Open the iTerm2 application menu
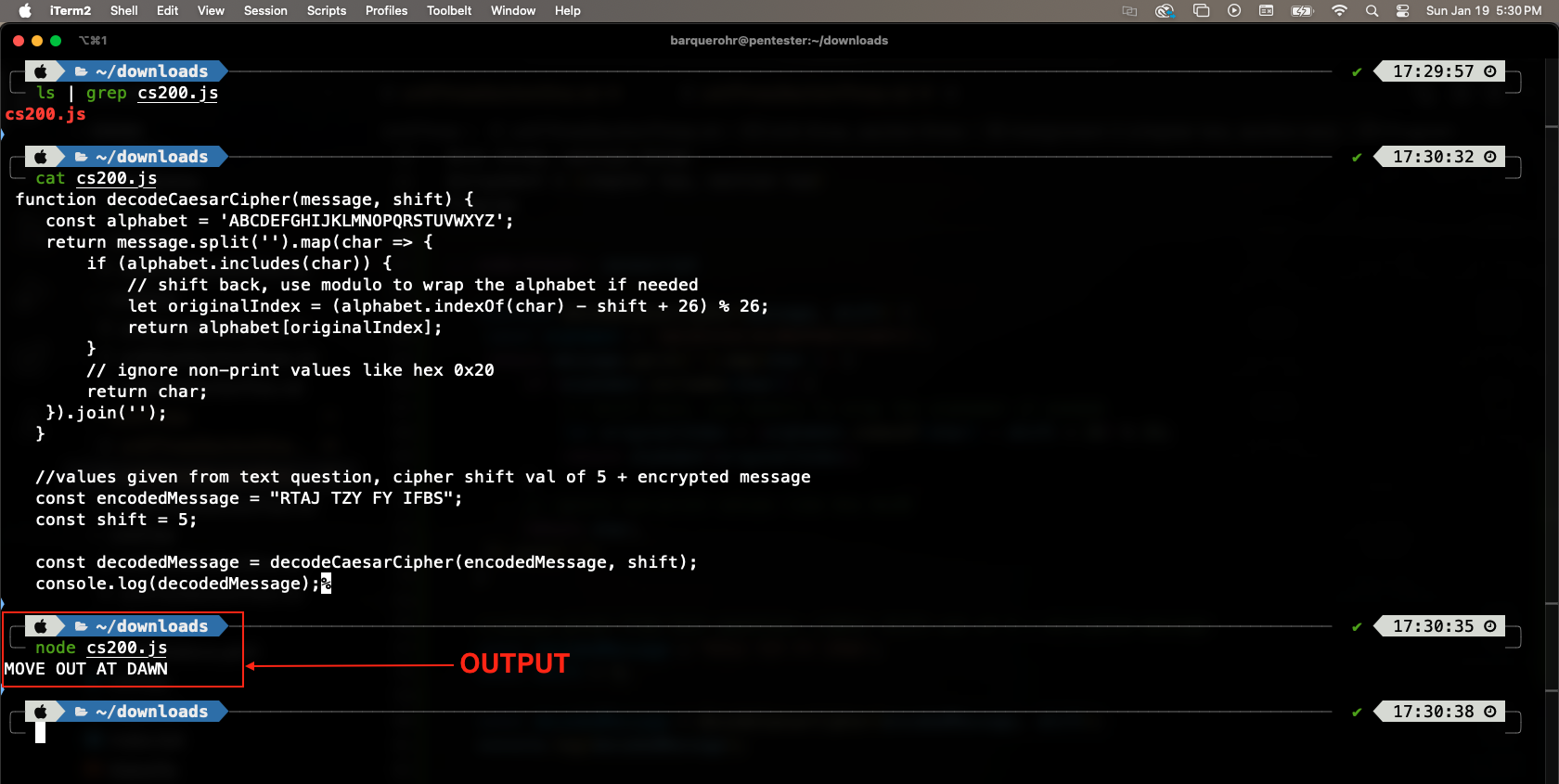 [71, 10]
